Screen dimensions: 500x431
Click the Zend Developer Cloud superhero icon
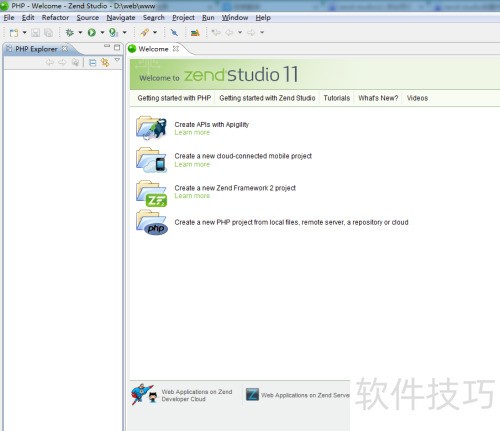[144, 394]
